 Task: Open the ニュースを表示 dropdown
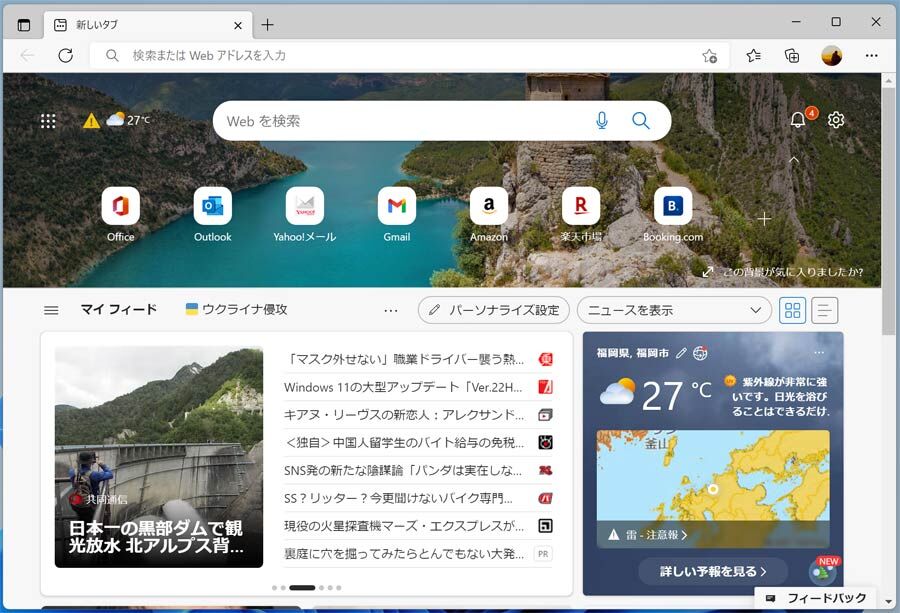click(674, 311)
